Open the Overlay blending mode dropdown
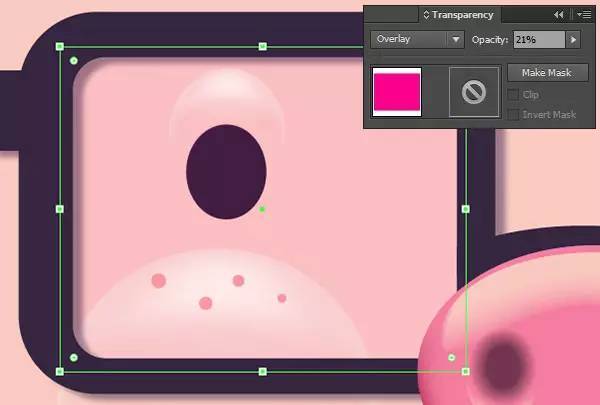Screen dimensions: 600x405 click(417, 39)
